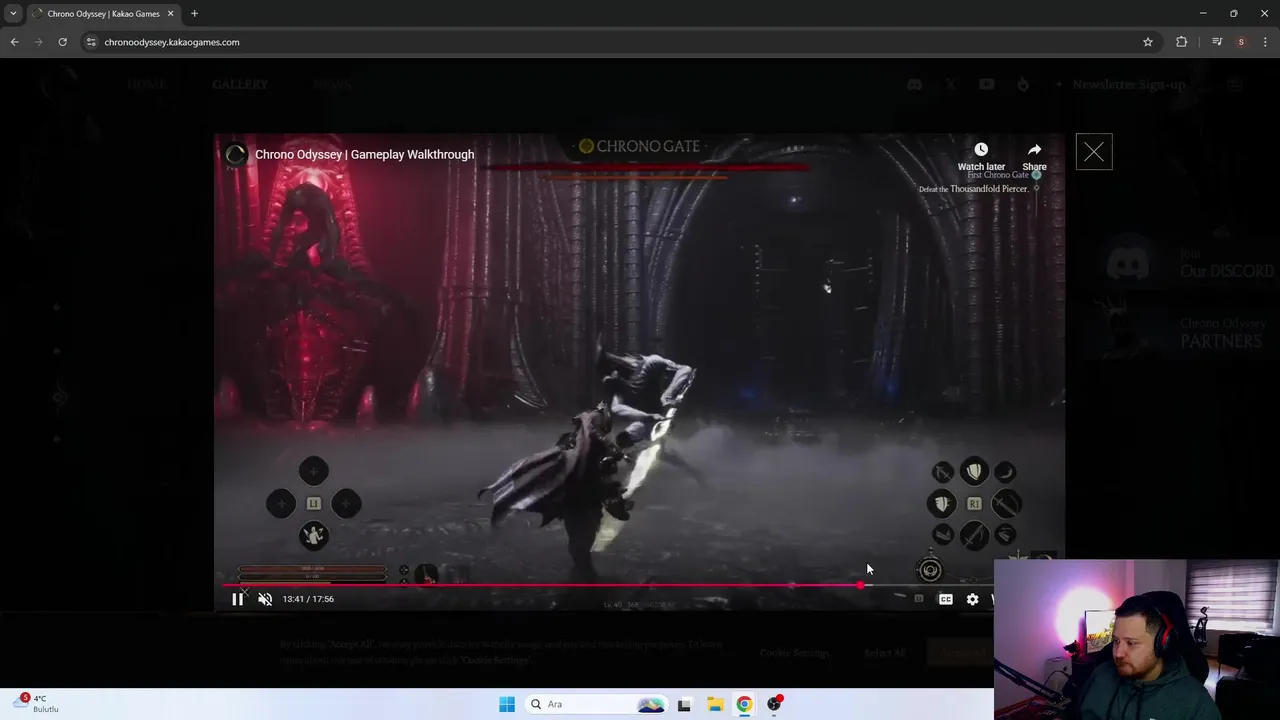Viewport: 1280px width, 720px height.
Task: Open the channel avatar on the video
Action: (x=236, y=154)
